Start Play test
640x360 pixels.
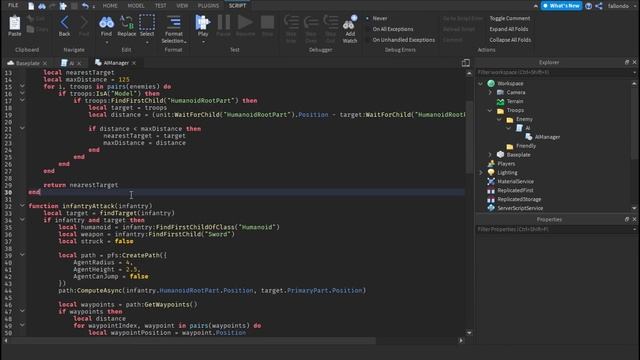203,23
